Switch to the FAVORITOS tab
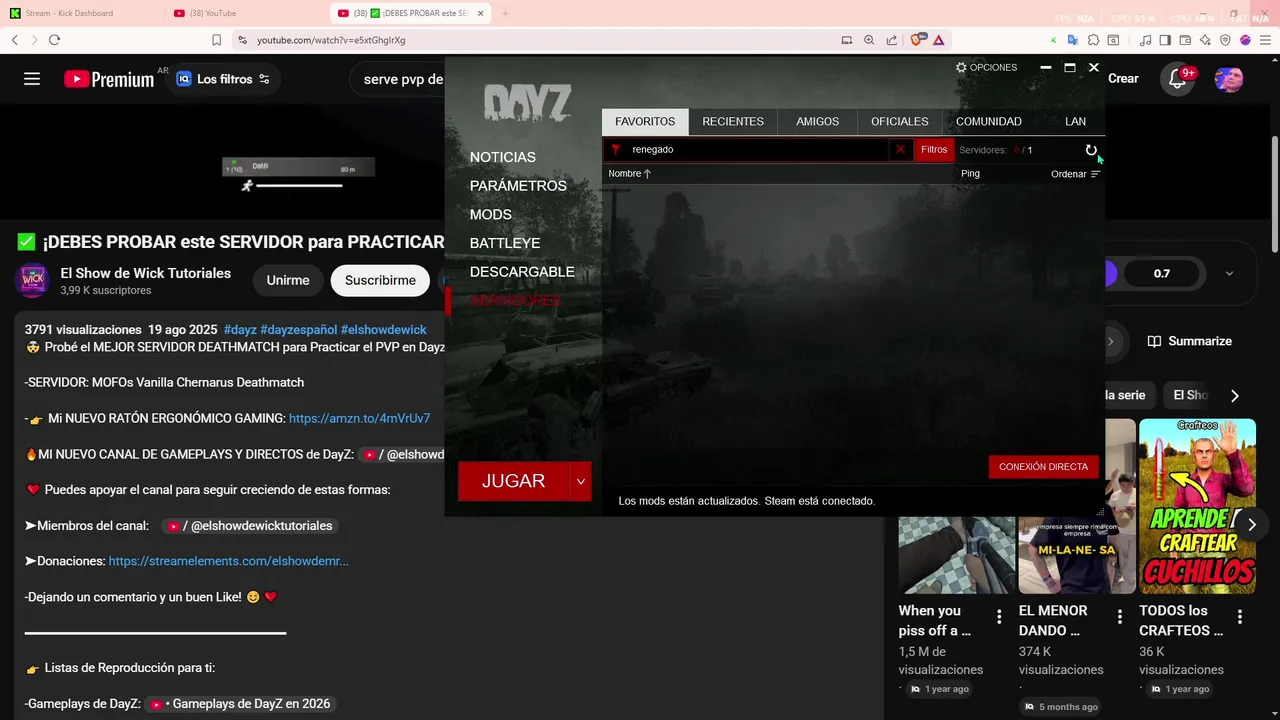The height and width of the screenshot is (720, 1280). [645, 121]
